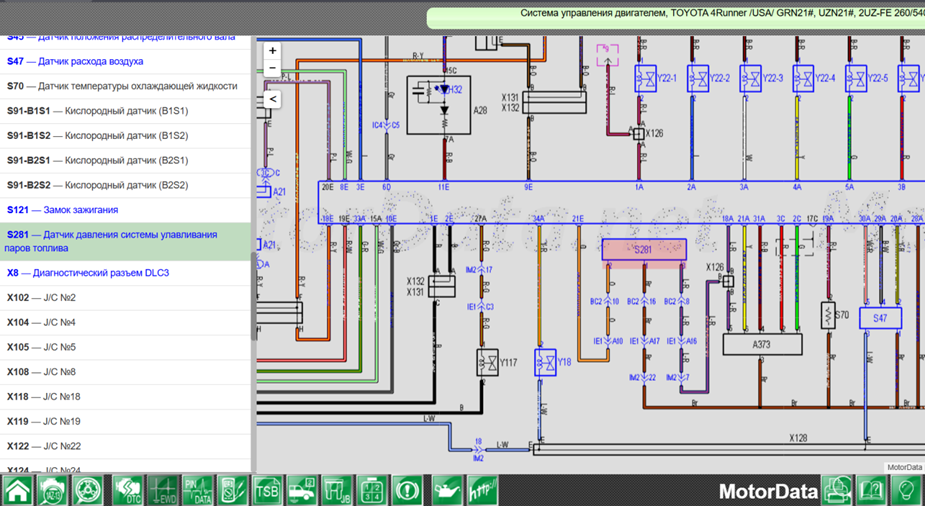The width and height of the screenshot is (925, 506).
Task: Select X122 J/C №22 row
Action: (x=125, y=446)
